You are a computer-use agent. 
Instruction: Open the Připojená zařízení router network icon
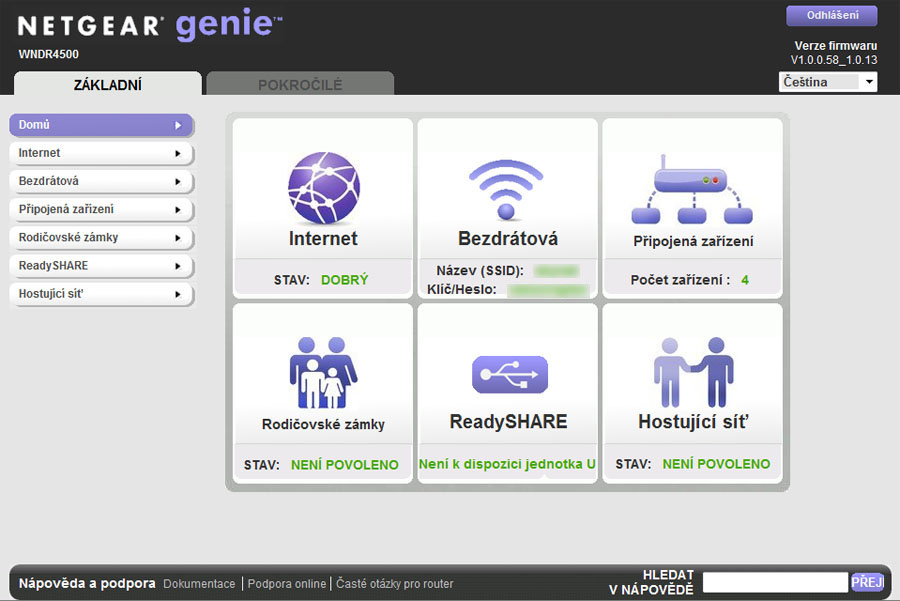click(x=692, y=189)
